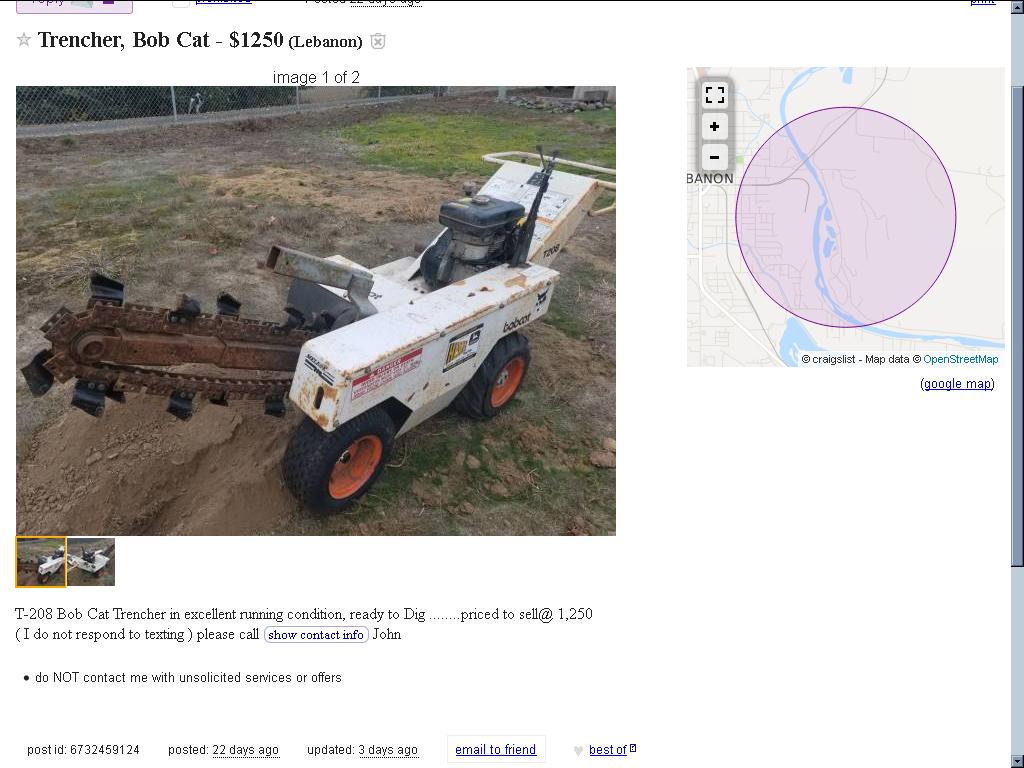Open the map in fullscreen mode
The width and height of the screenshot is (1024, 768).
coord(714,95)
